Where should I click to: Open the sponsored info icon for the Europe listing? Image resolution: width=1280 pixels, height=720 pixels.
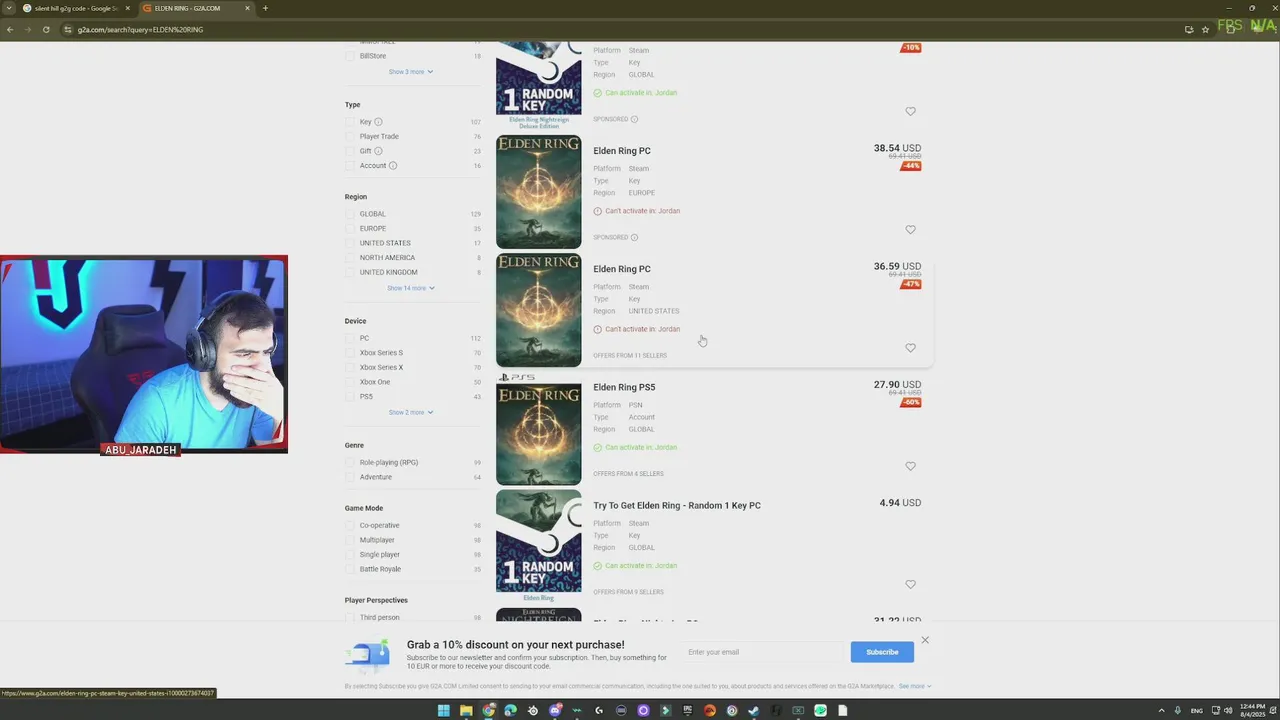[x=634, y=237]
